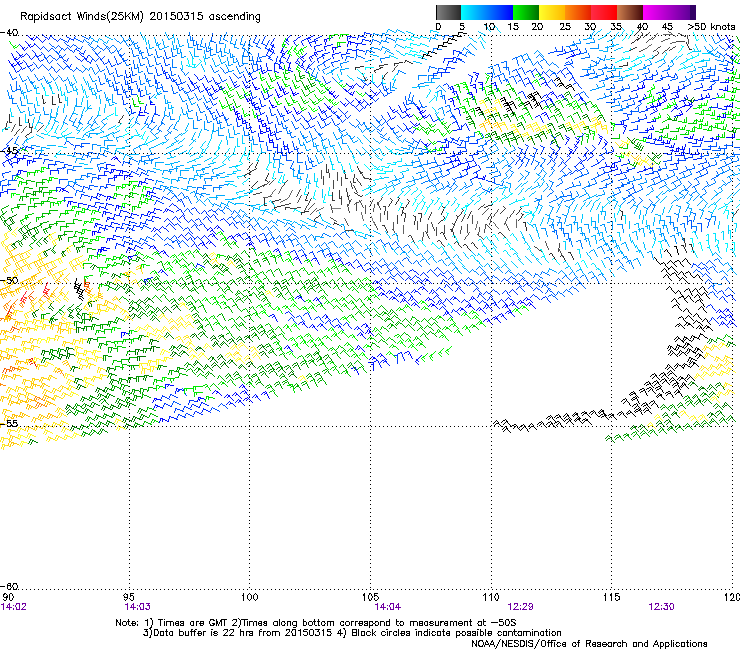Click the purple '14:04' time label
This screenshot has width=740, height=650.
387,607
